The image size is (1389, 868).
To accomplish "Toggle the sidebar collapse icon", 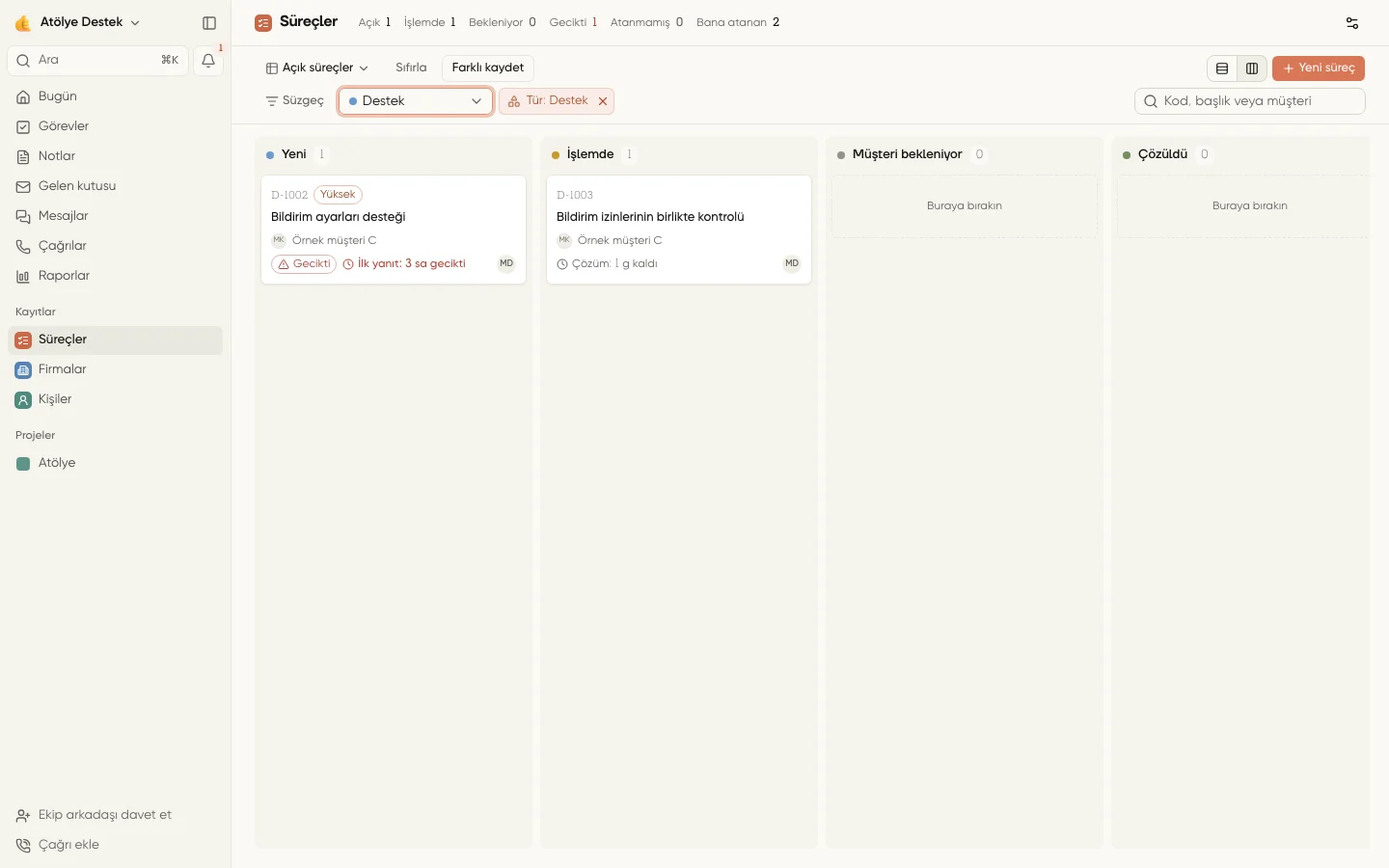I will click(209, 23).
